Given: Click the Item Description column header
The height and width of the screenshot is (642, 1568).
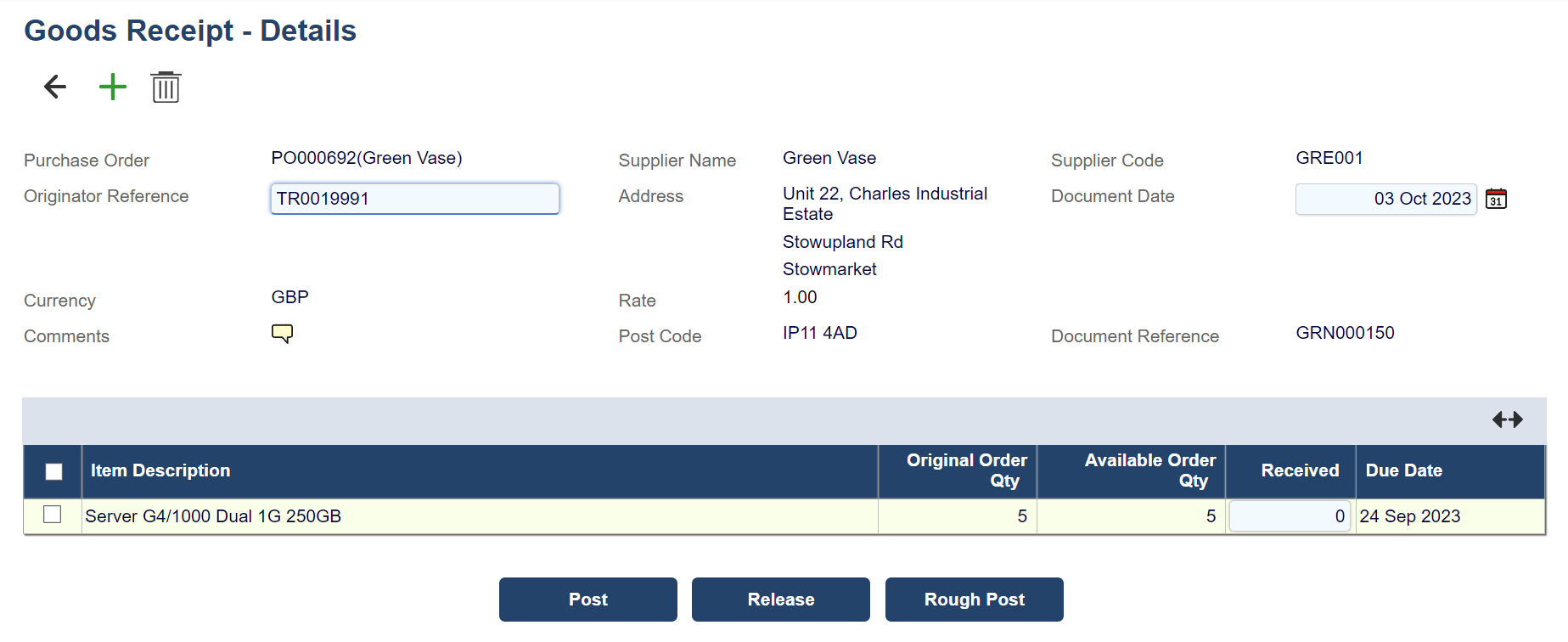Looking at the screenshot, I should [x=160, y=470].
